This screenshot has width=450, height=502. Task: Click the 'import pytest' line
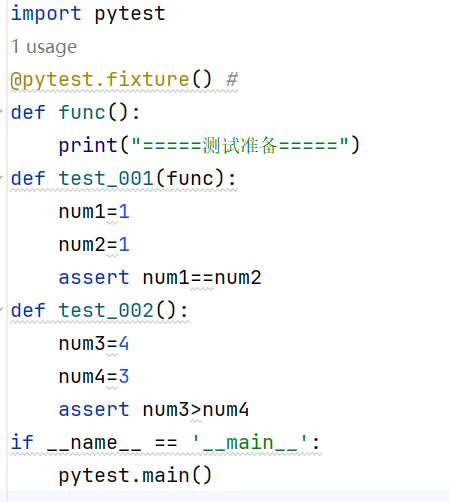[x=88, y=14]
